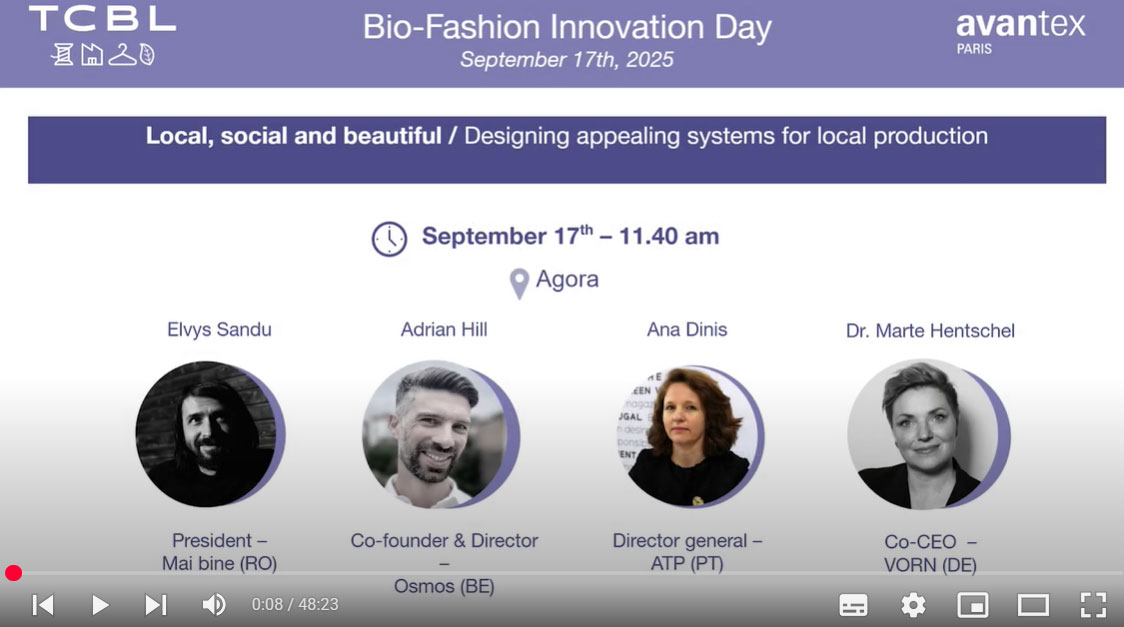
Task: Switch to miniplayer mode
Action: pyautogui.click(x=972, y=605)
